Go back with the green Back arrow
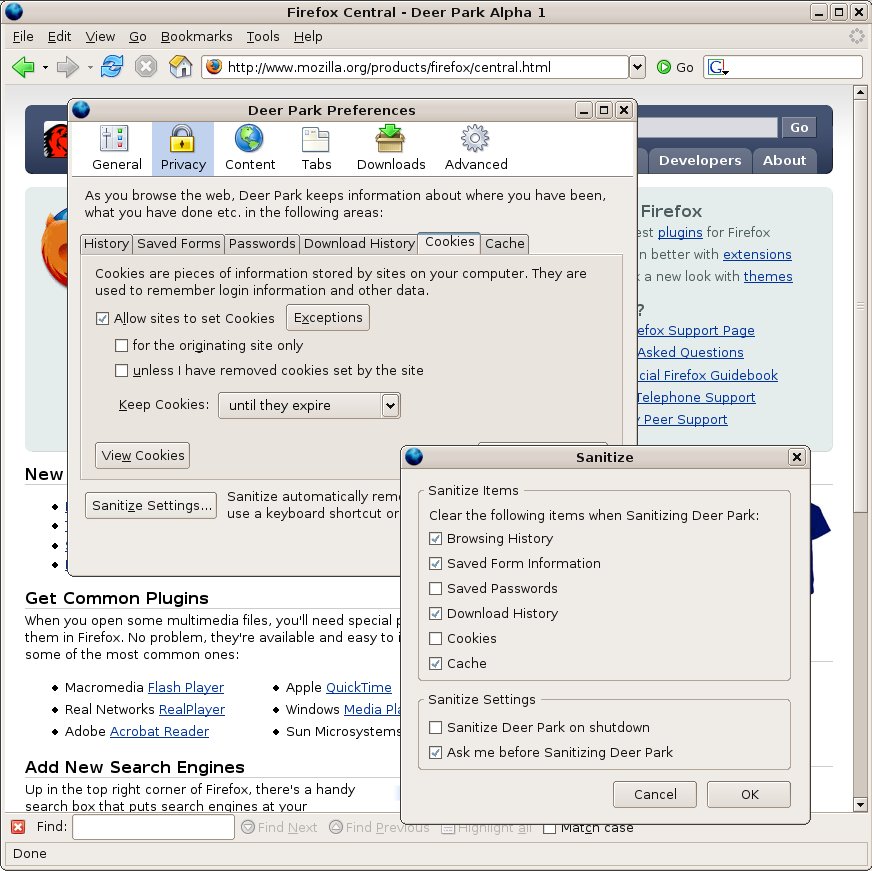 23,67
